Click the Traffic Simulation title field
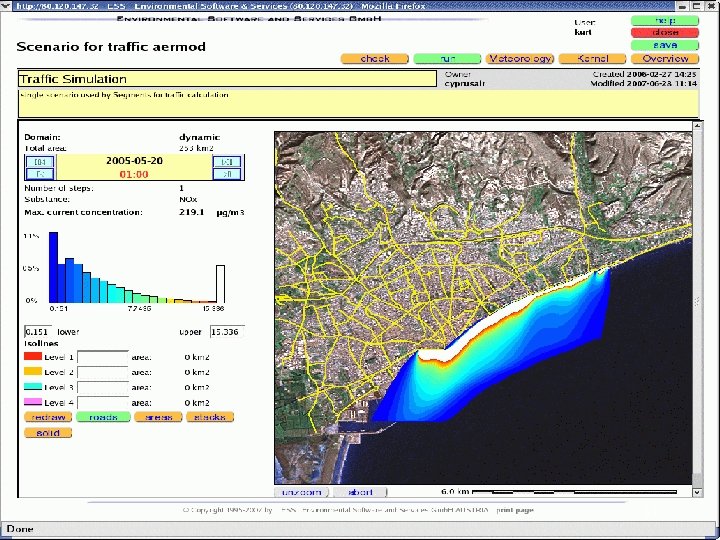The height and width of the screenshot is (540, 720). coord(227,79)
